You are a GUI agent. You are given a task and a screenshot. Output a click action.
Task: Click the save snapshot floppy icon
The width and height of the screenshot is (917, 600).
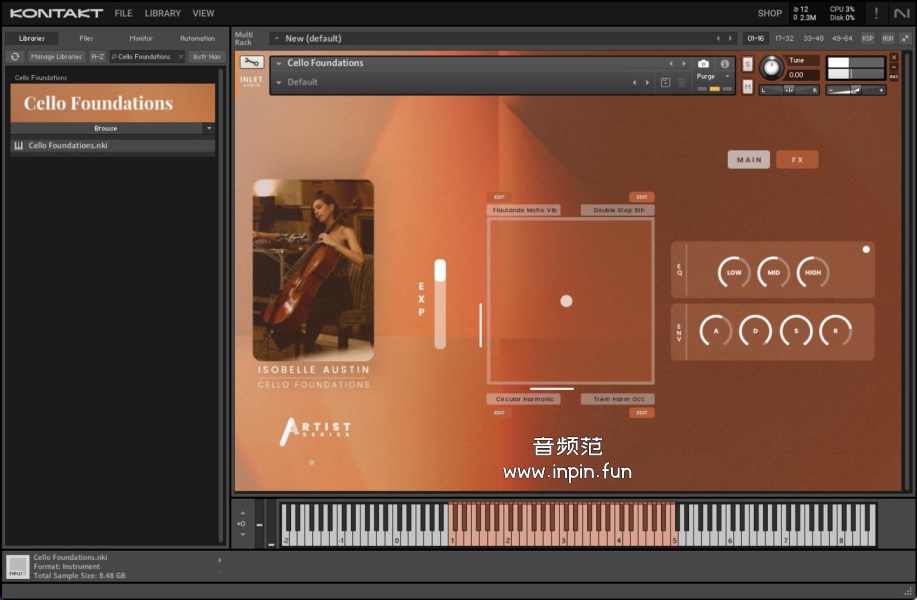[665, 82]
